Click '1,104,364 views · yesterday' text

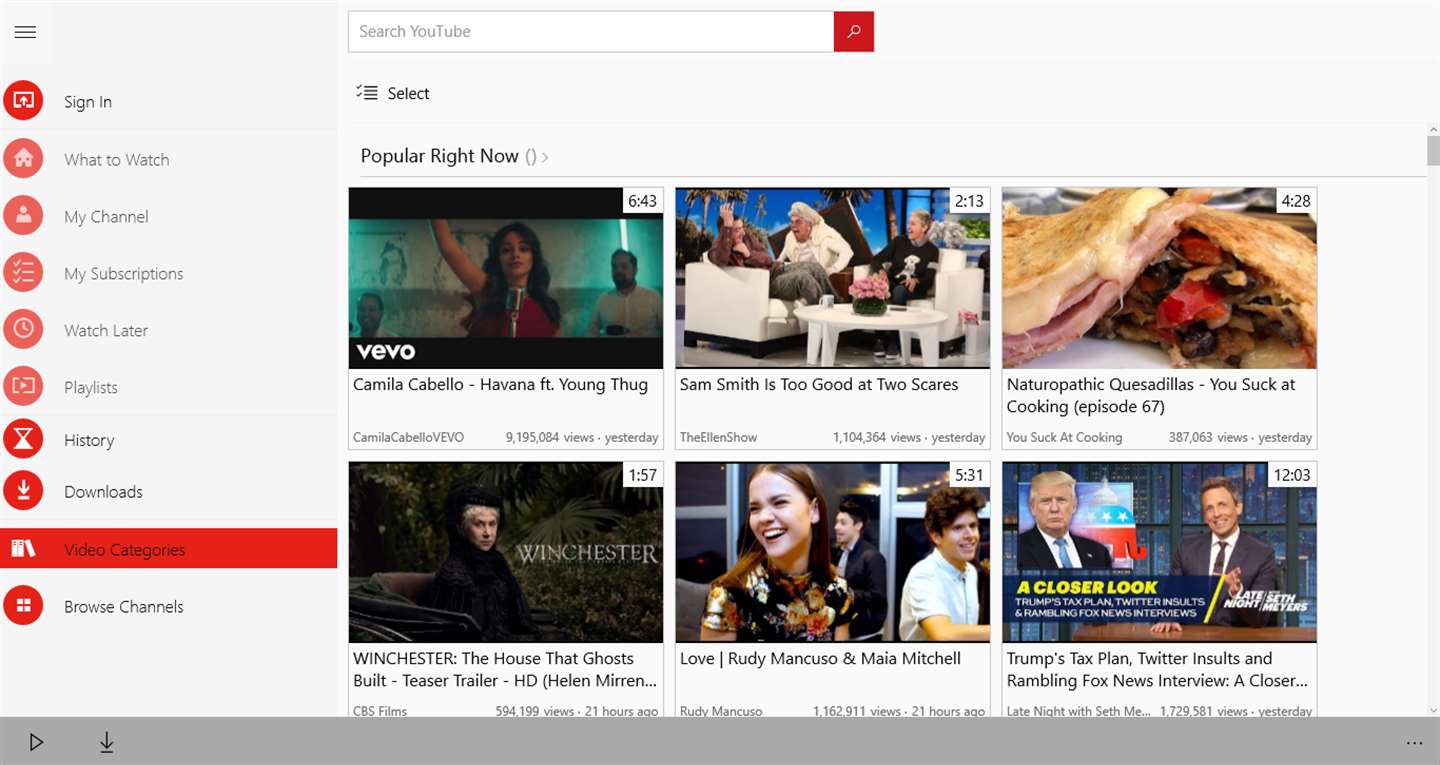[909, 437]
